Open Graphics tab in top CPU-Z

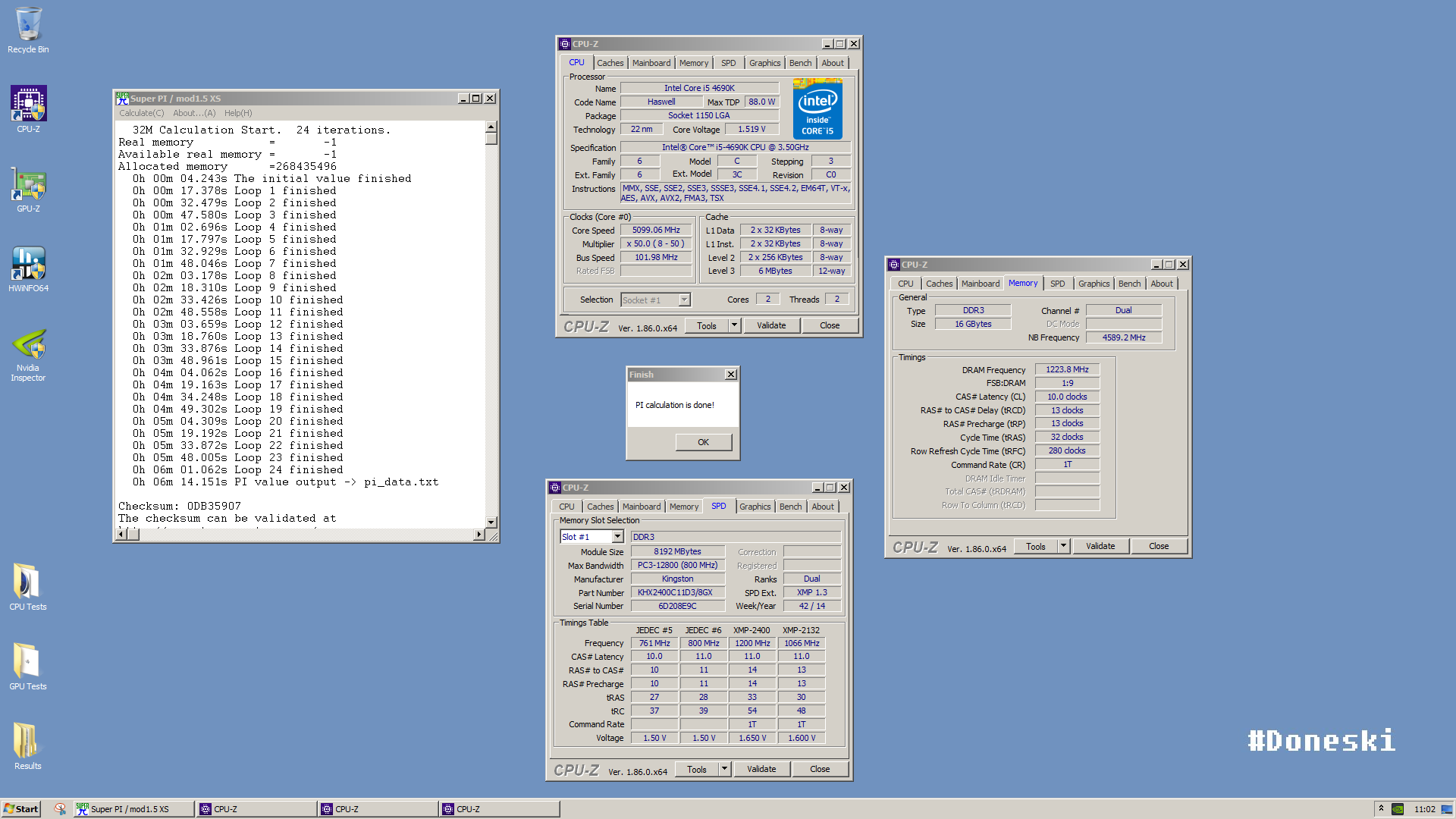point(764,63)
